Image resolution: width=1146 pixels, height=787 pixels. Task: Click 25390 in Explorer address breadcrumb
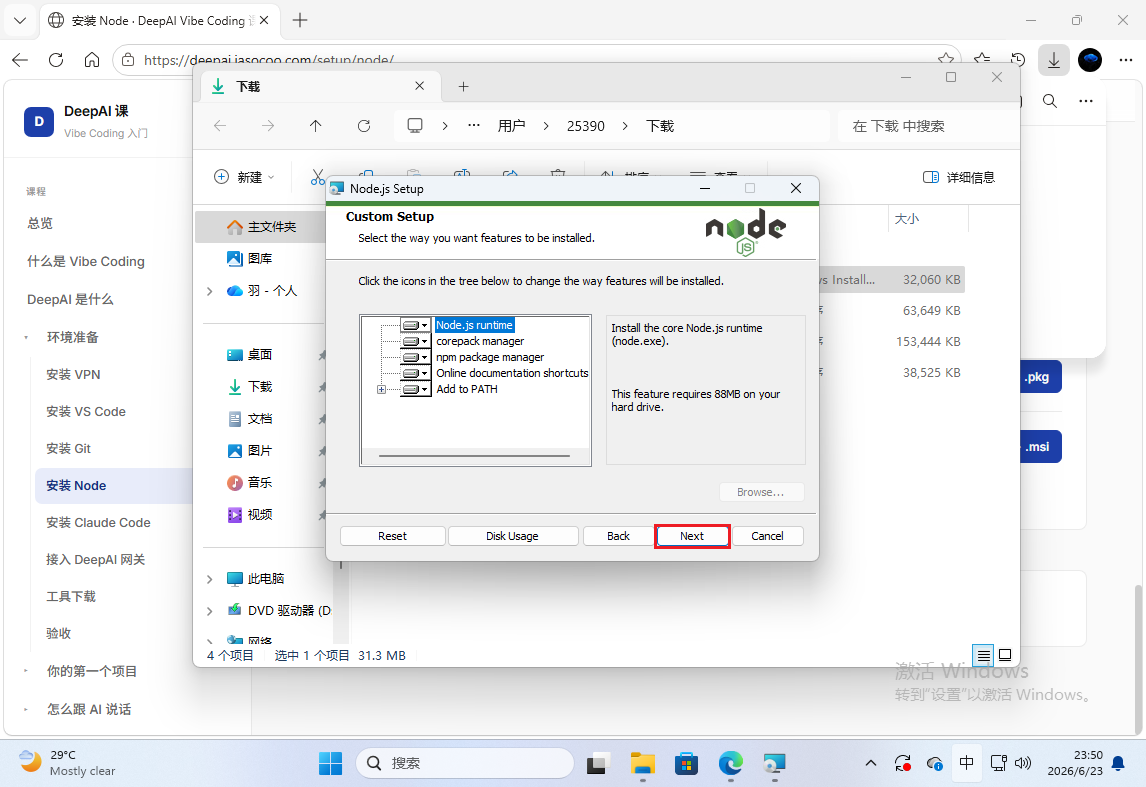point(585,126)
